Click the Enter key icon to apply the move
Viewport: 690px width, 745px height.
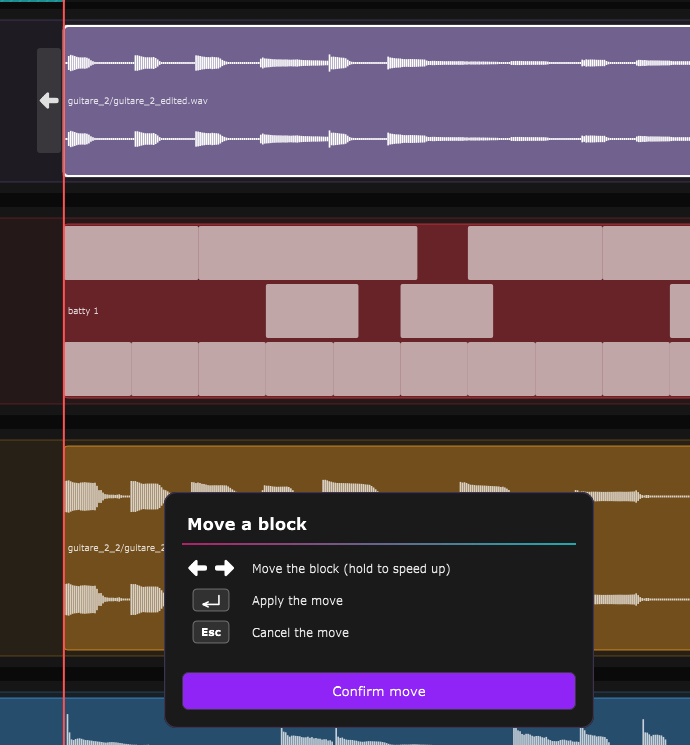point(211,600)
